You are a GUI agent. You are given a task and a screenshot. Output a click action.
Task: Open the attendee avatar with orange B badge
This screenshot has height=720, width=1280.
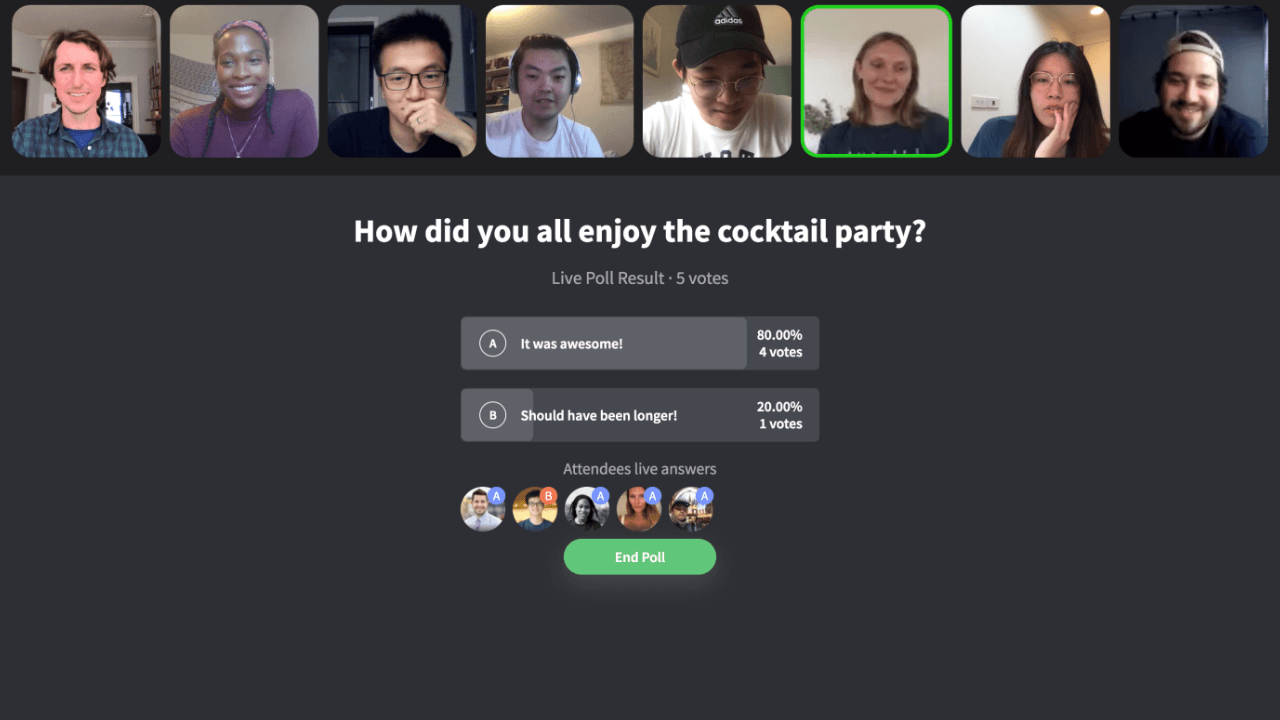point(535,509)
